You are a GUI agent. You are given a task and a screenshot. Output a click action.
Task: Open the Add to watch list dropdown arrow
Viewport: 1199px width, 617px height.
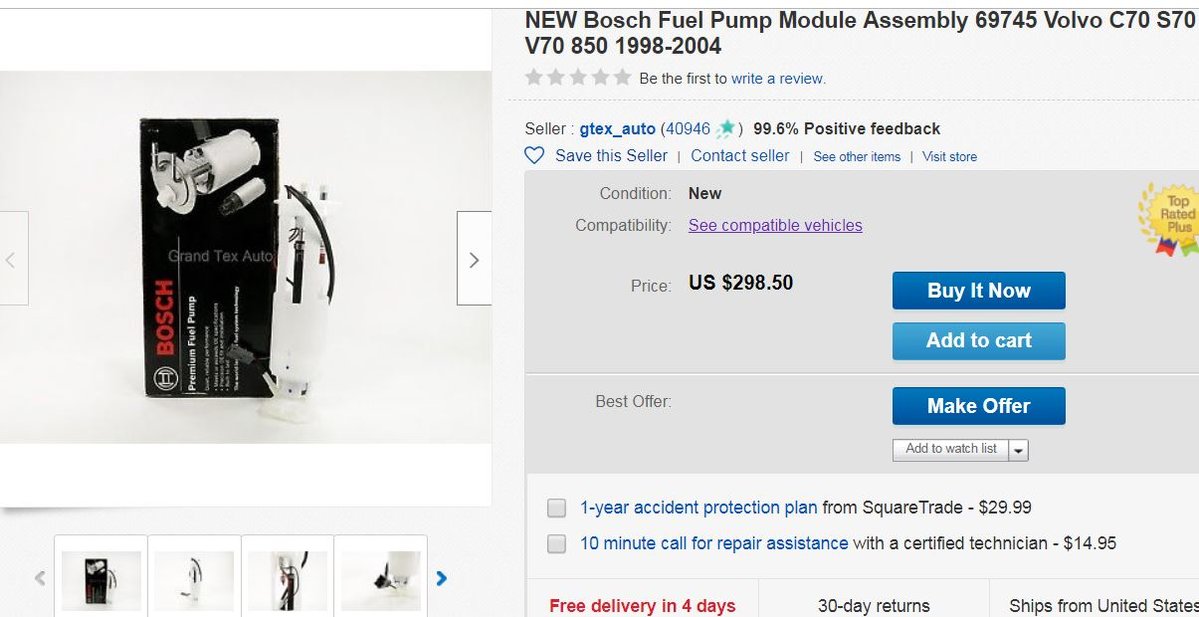[x=1019, y=449]
